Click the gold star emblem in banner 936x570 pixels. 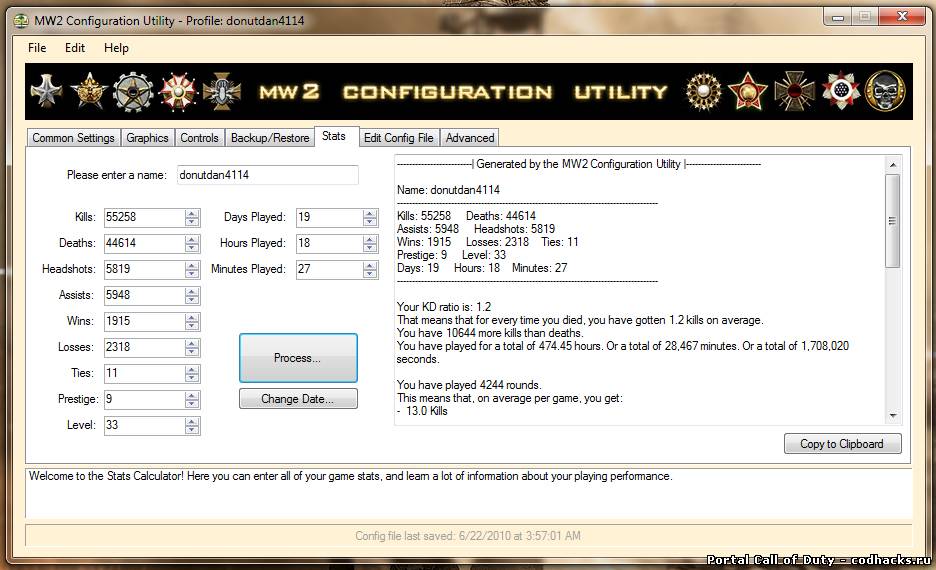89,91
